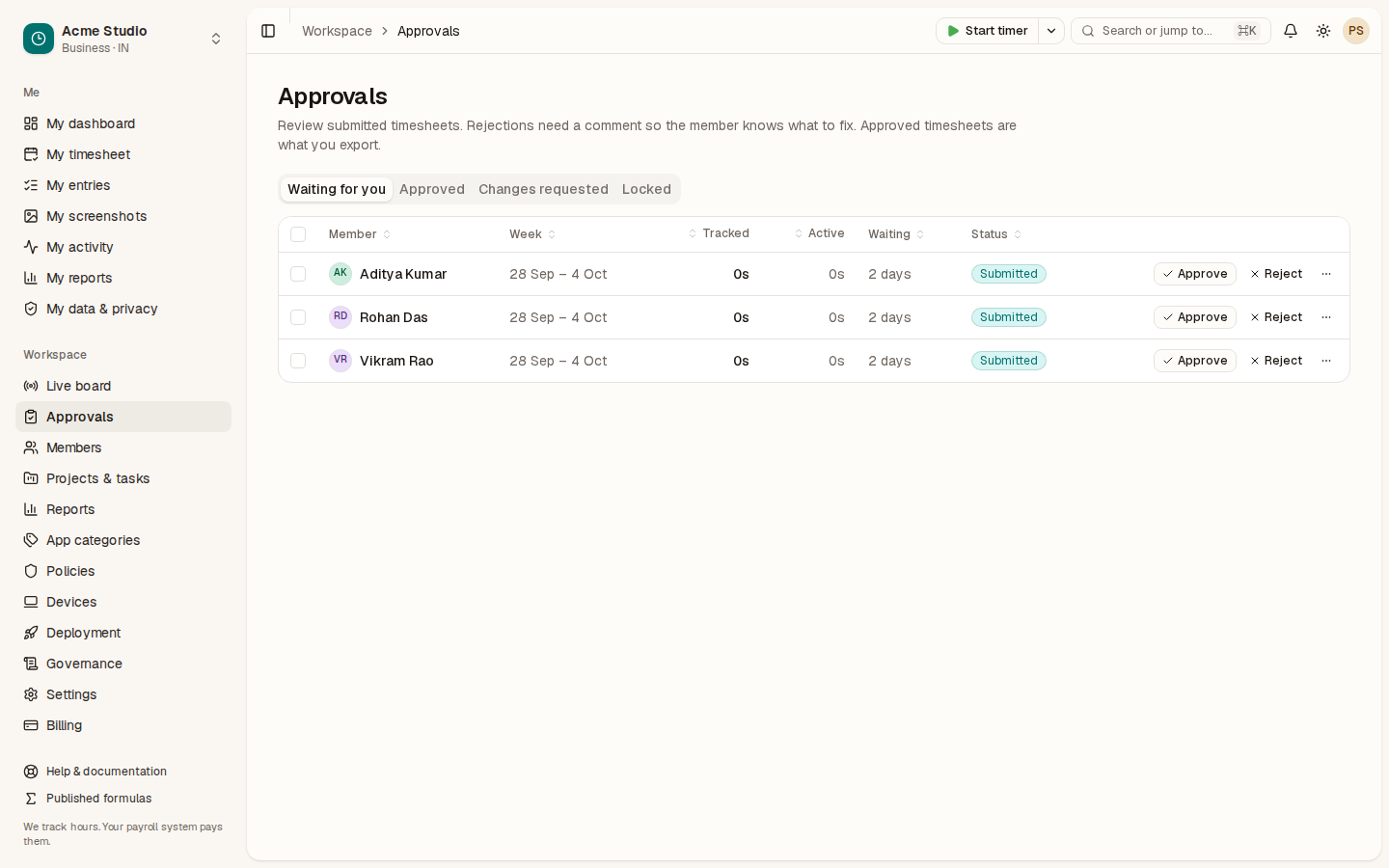
Task: Sort the table by Member column
Action: click(x=360, y=234)
